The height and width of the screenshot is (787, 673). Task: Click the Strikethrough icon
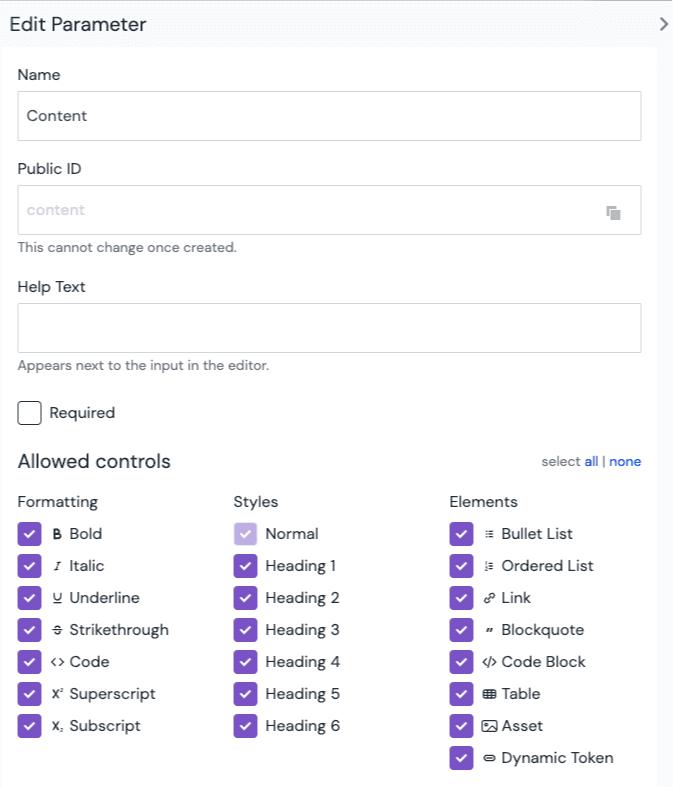coord(57,630)
